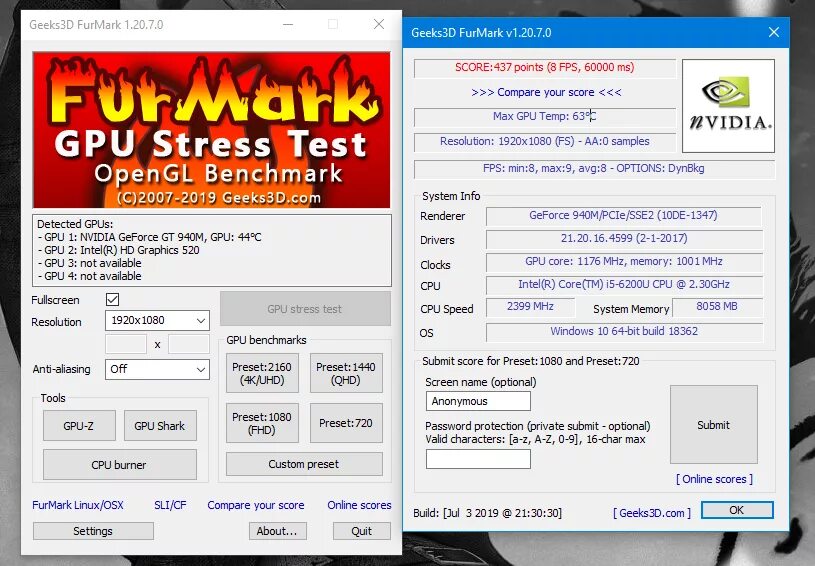
Task: Submit the benchmark score
Action: click(714, 425)
